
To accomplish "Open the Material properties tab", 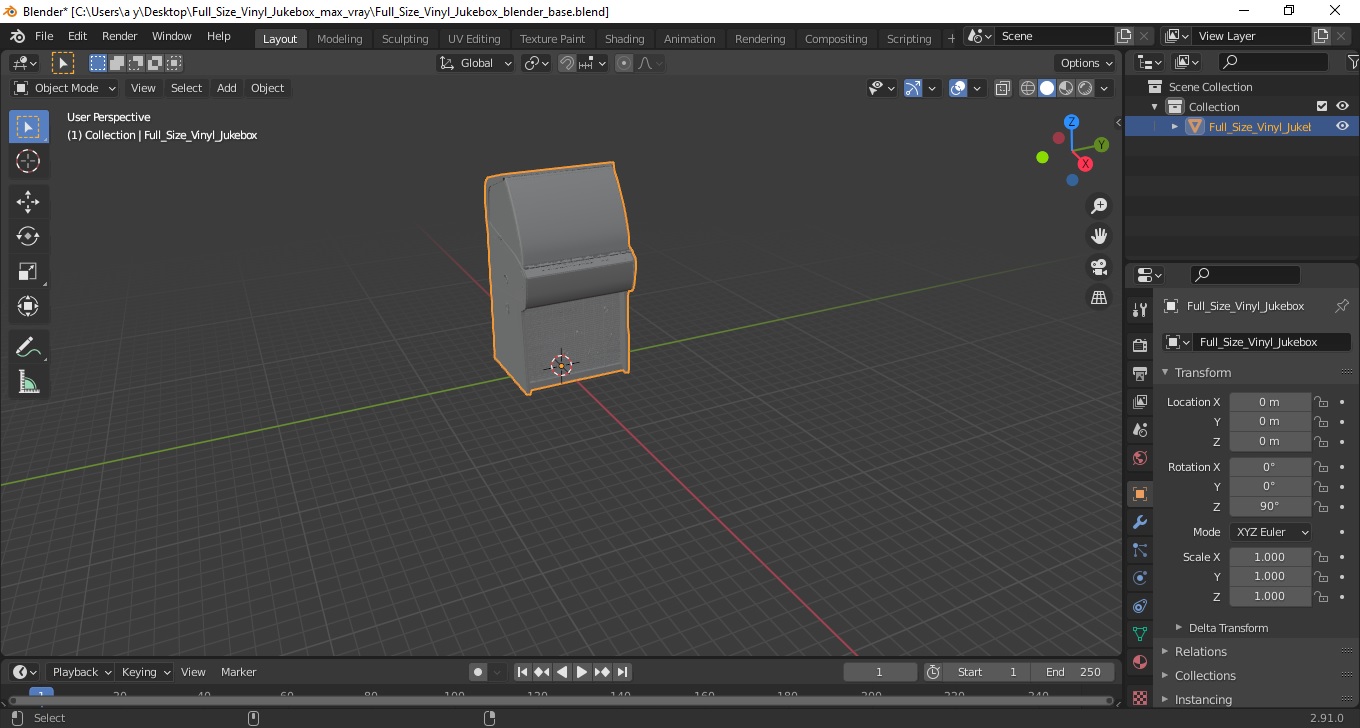I will pyautogui.click(x=1140, y=662).
